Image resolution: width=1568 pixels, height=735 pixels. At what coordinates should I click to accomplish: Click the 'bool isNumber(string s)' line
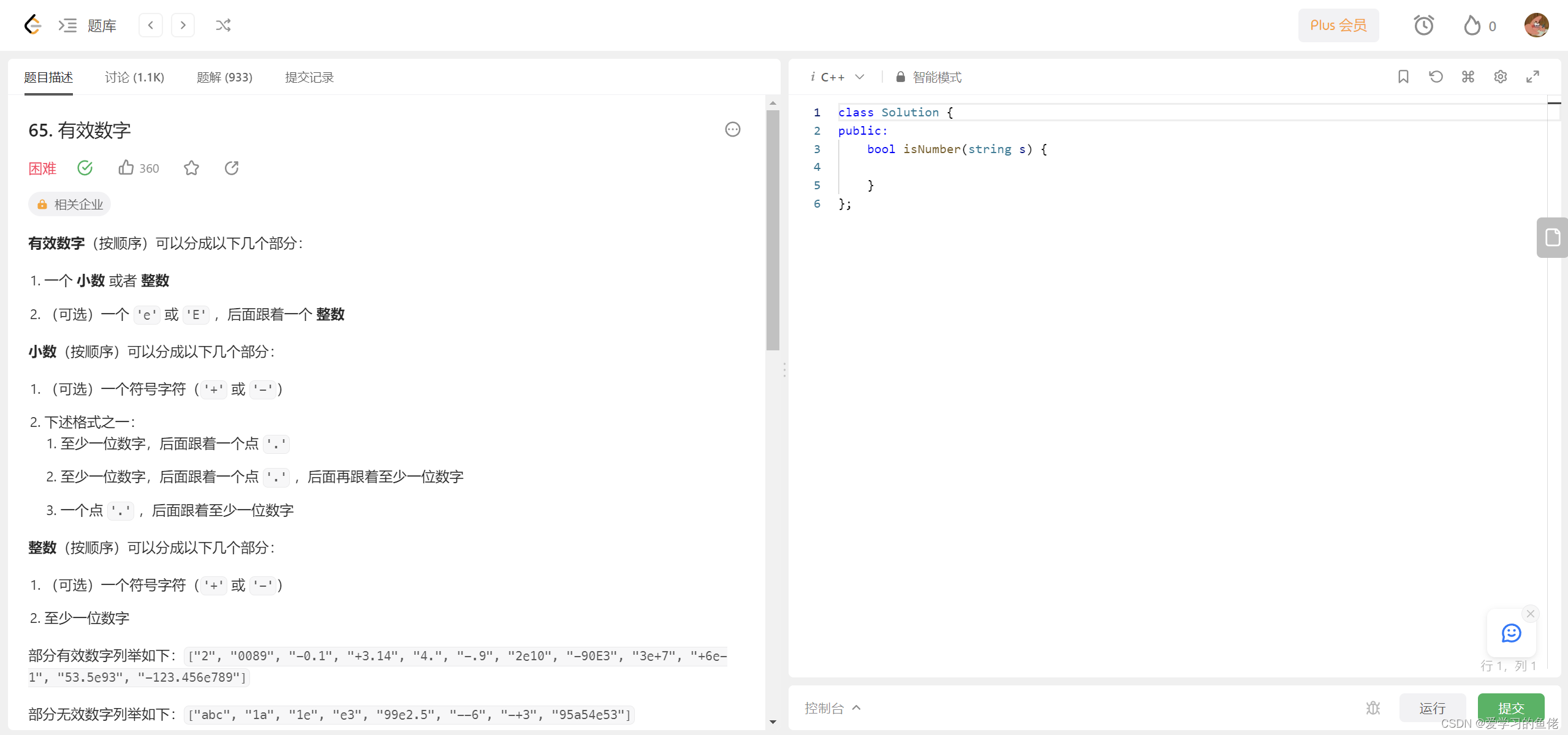point(957,149)
